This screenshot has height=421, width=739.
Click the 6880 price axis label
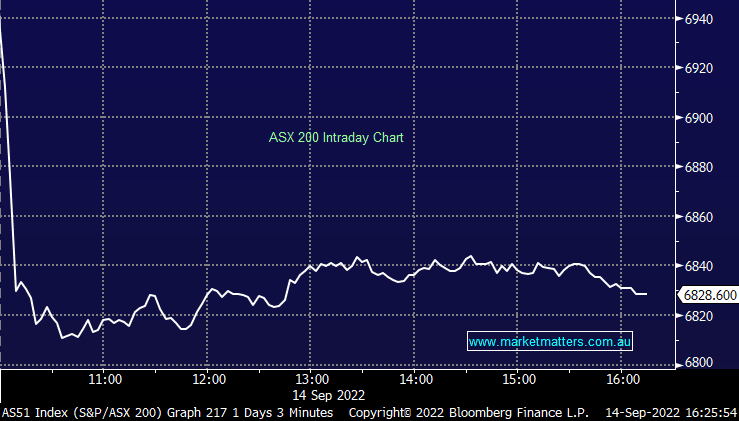pos(708,168)
